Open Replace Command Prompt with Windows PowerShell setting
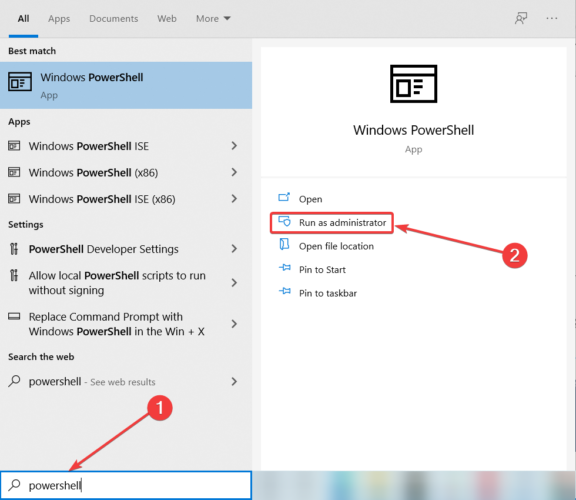Image resolution: width=576 pixels, height=500 pixels. pyautogui.click(x=126, y=324)
